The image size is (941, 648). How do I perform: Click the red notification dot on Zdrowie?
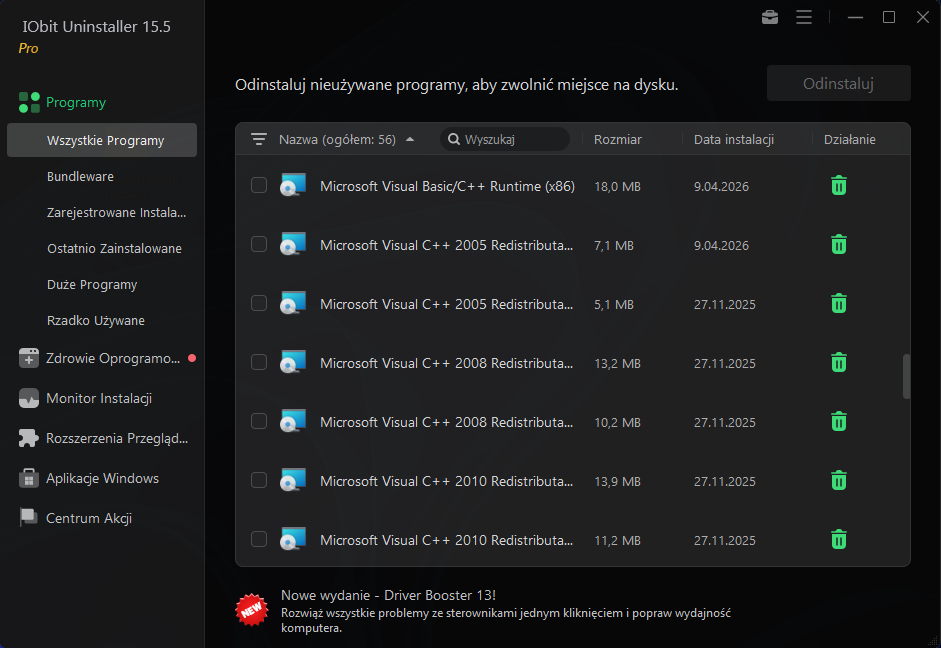point(192,358)
